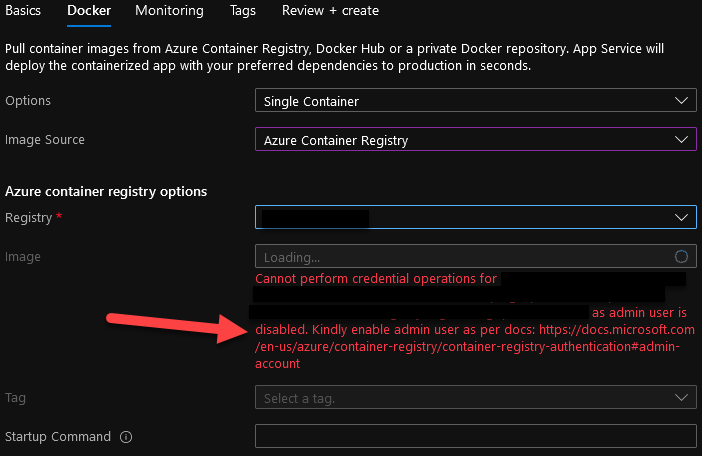Open the Options dropdown showing Single Container
This screenshot has width=702, height=456.
click(x=475, y=101)
